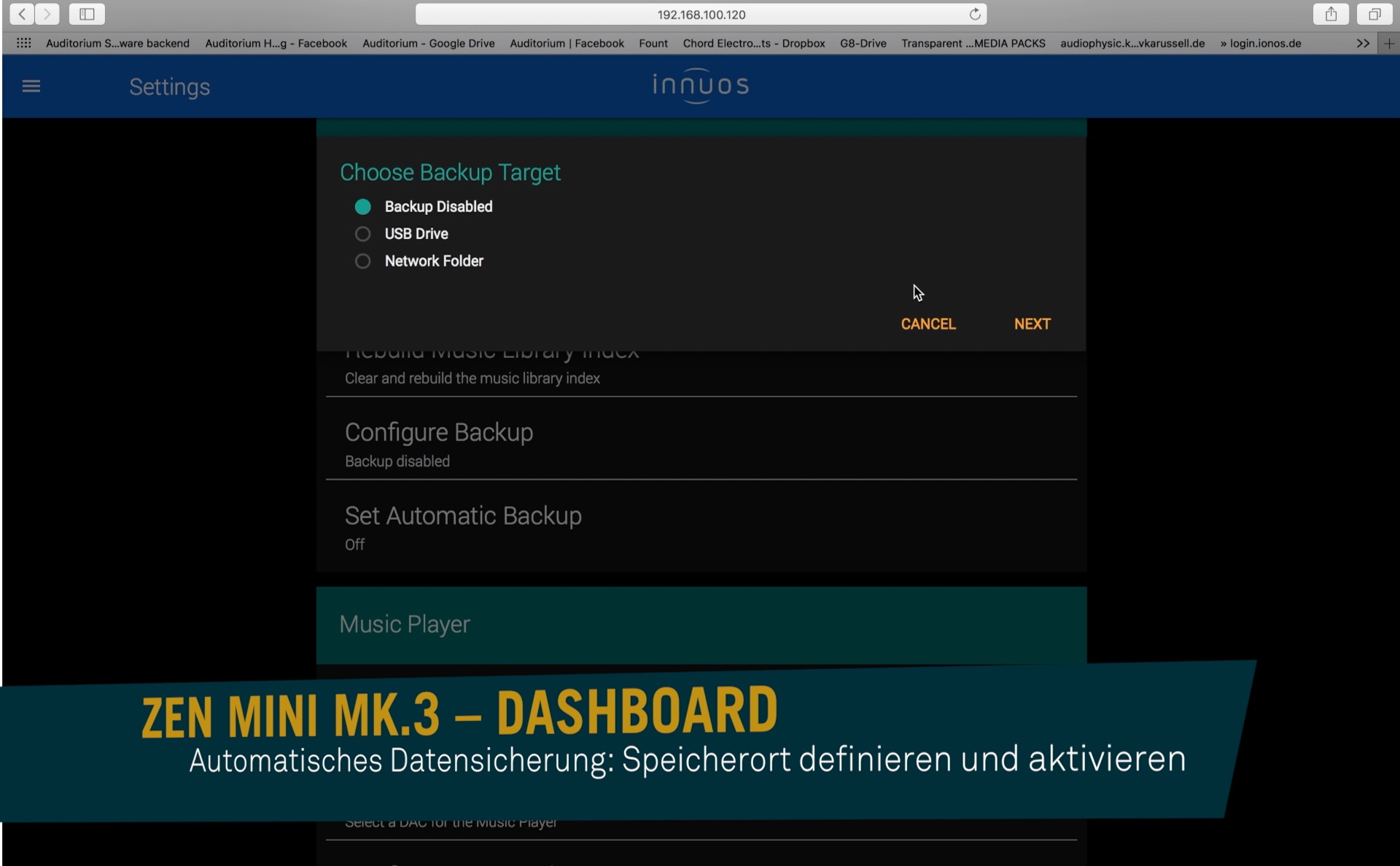Image resolution: width=1400 pixels, height=866 pixels.
Task: Open the hamburger menu in Settings header
Action: click(31, 86)
